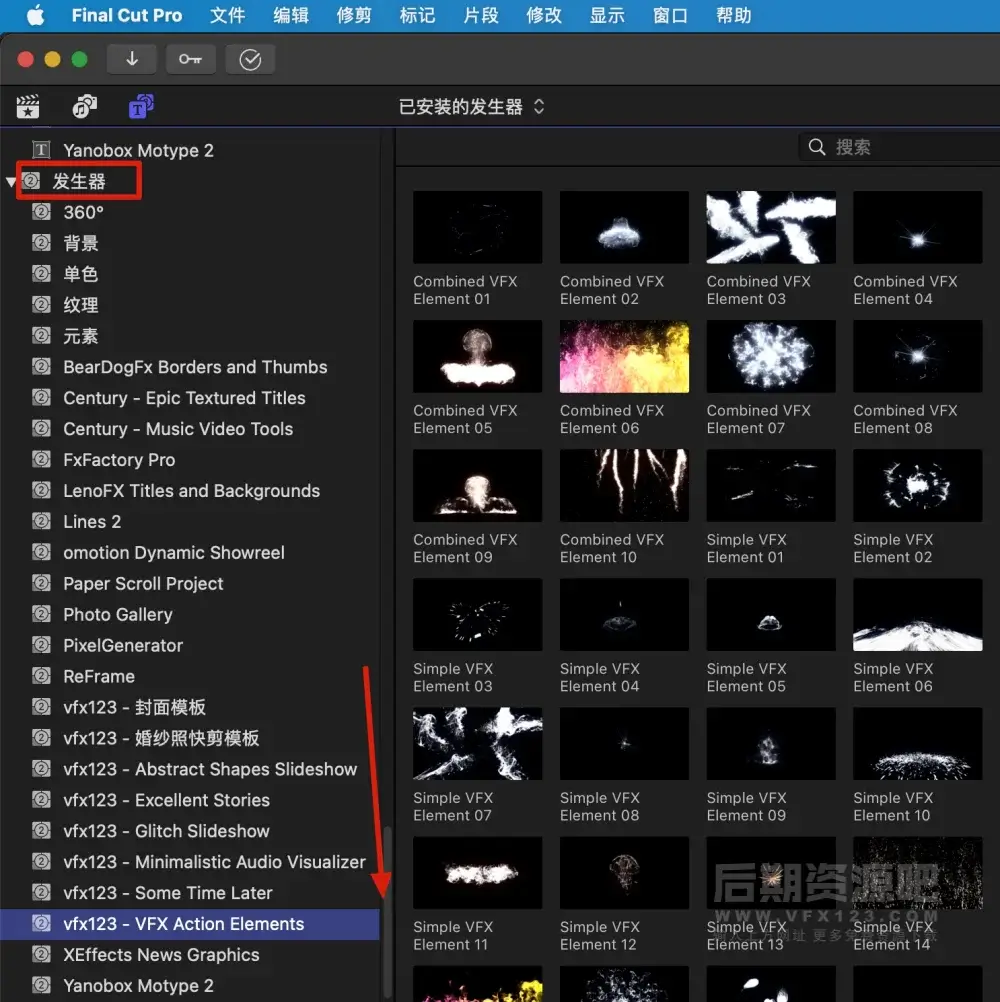Click the background tasks checkmark icon
Viewport: 1000px width, 1002px height.
250,59
